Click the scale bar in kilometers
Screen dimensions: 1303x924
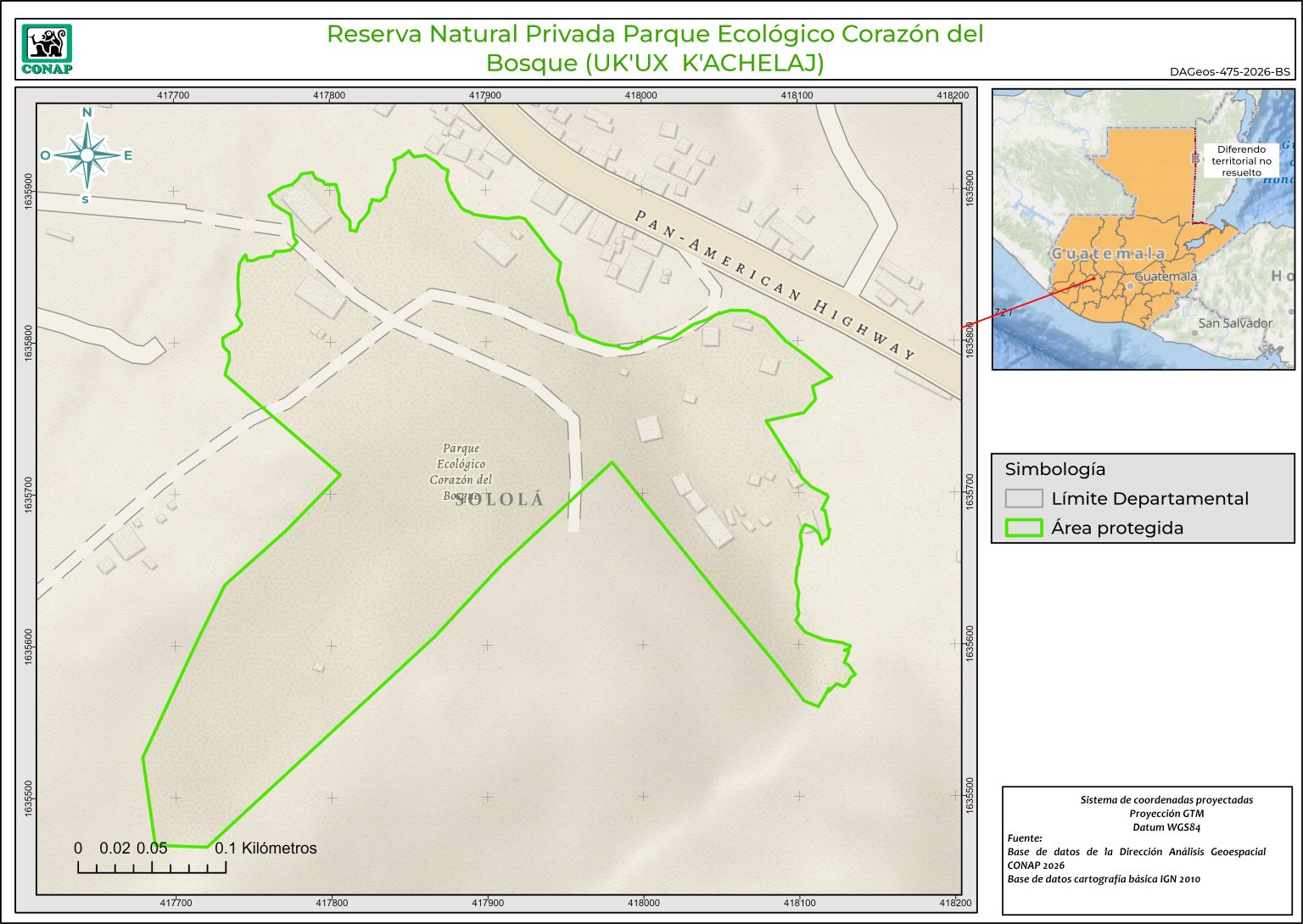152,866
